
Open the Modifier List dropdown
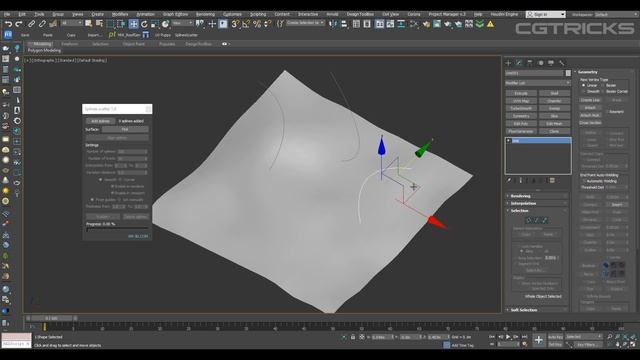(538, 83)
